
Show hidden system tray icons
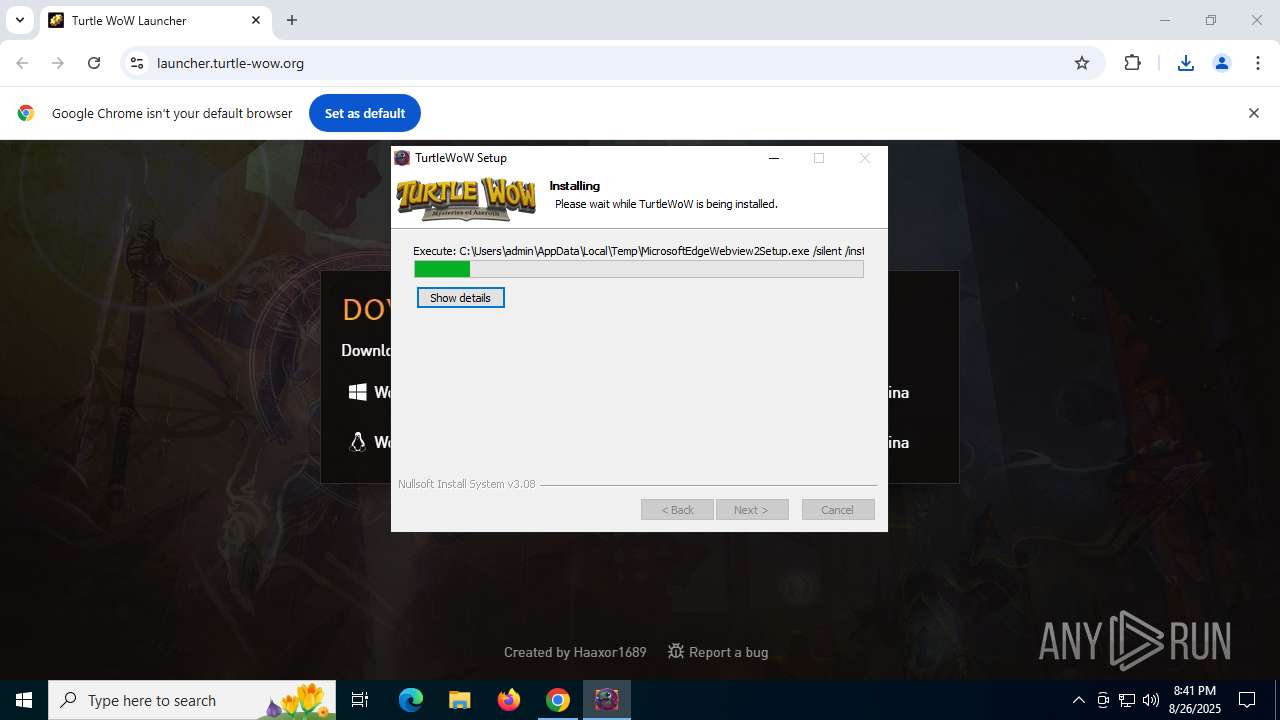tap(1078, 700)
